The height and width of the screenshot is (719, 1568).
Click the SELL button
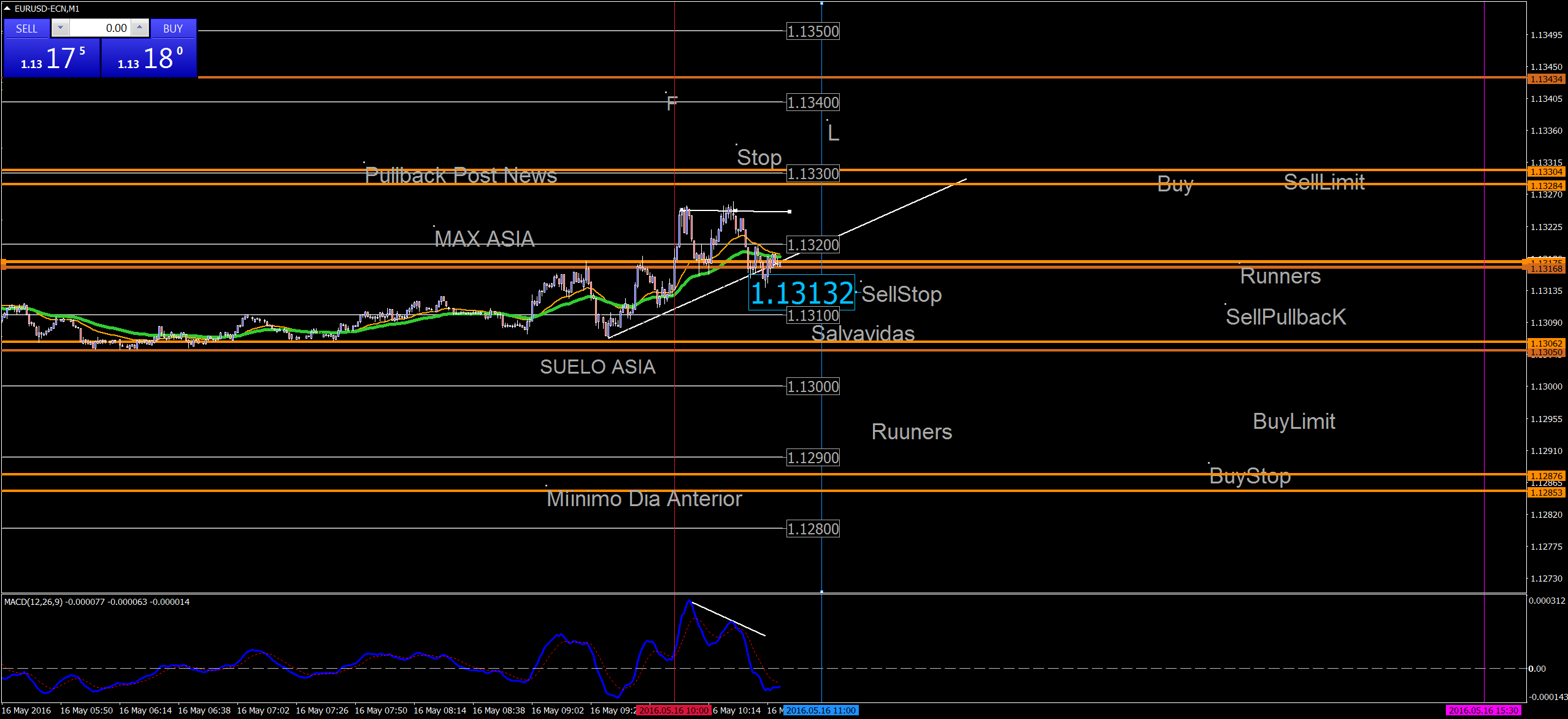tap(26, 28)
